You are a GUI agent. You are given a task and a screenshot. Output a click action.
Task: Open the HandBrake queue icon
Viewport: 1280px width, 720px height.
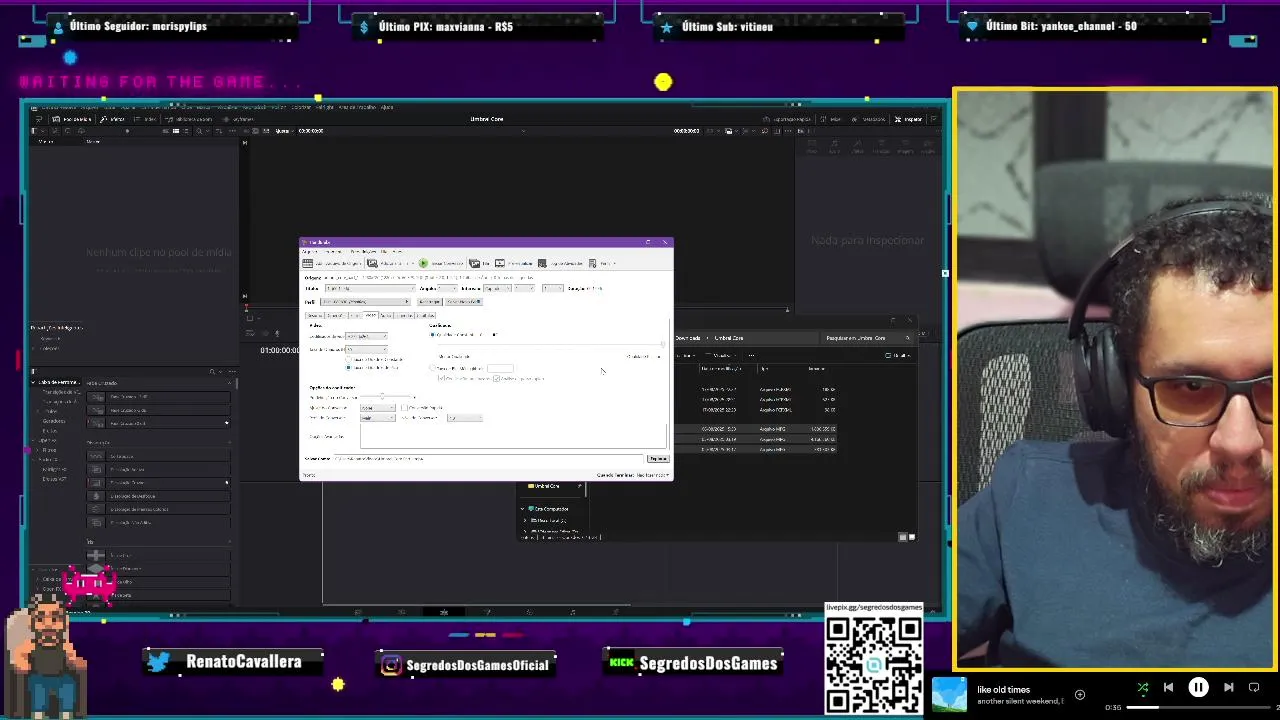pyautogui.click(x=474, y=263)
